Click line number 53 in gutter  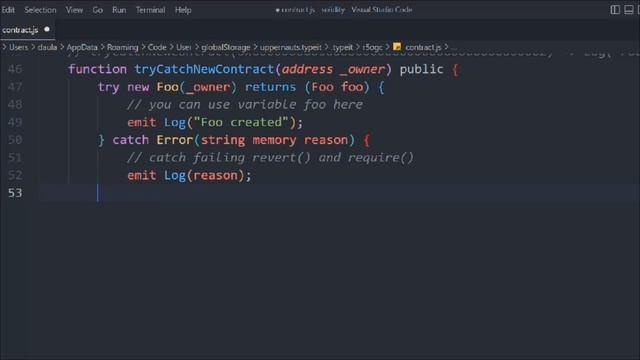click(x=15, y=193)
